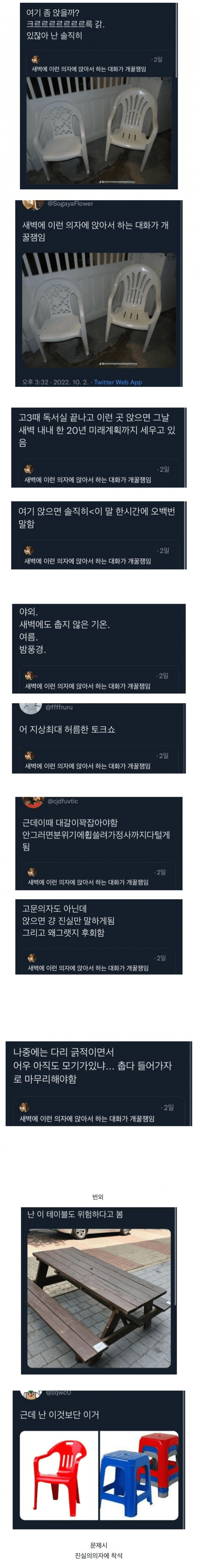The width and height of the screenshot is (197, 1568).
Task: Click the @ffffruru username
Action: (59, 707)
